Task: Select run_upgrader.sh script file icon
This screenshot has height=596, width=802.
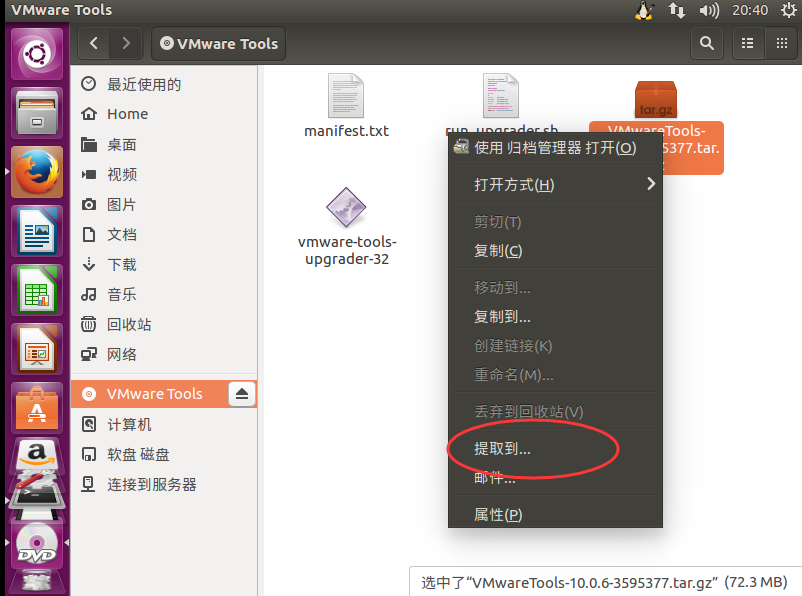Action: pyautogui.click(x=501, y=97)
